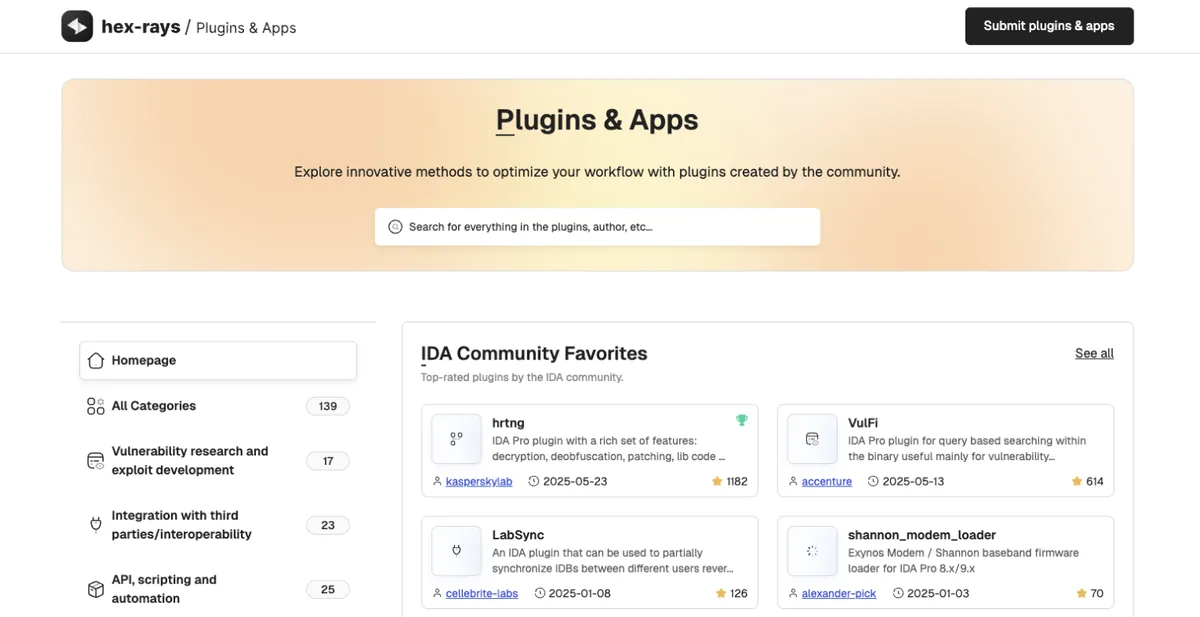Screen dimensions: 1200x617
Task: Click the hrtng plugin thumbnail icon
Action: (457, 439)
